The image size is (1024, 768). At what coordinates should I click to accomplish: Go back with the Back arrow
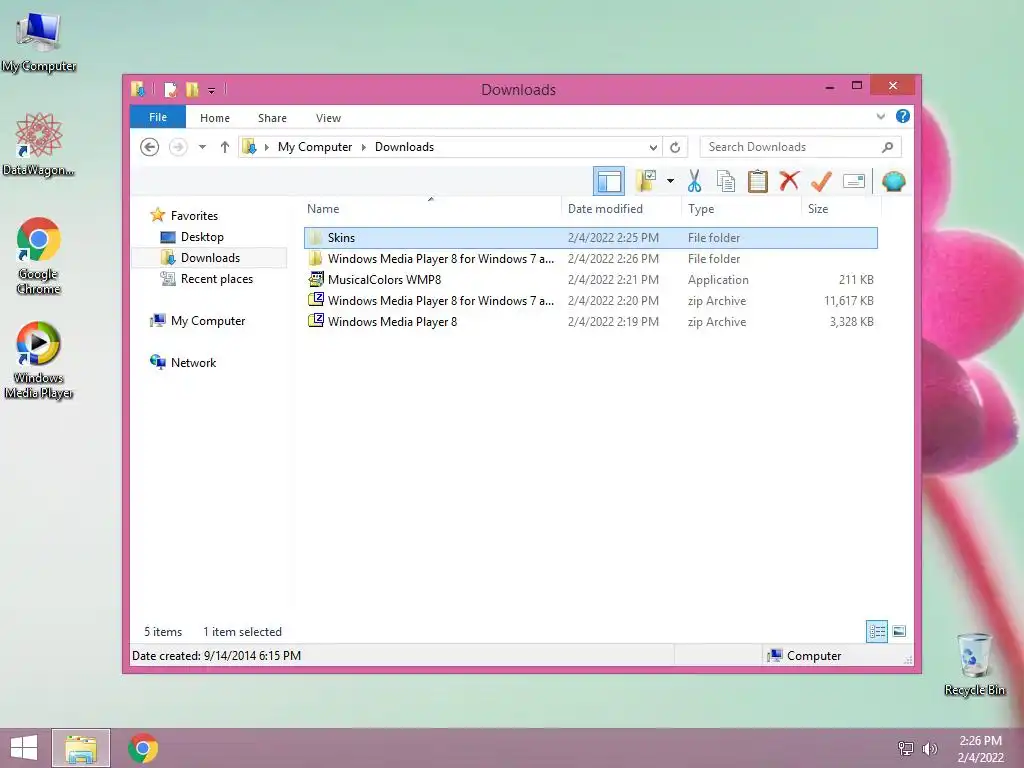150,147
